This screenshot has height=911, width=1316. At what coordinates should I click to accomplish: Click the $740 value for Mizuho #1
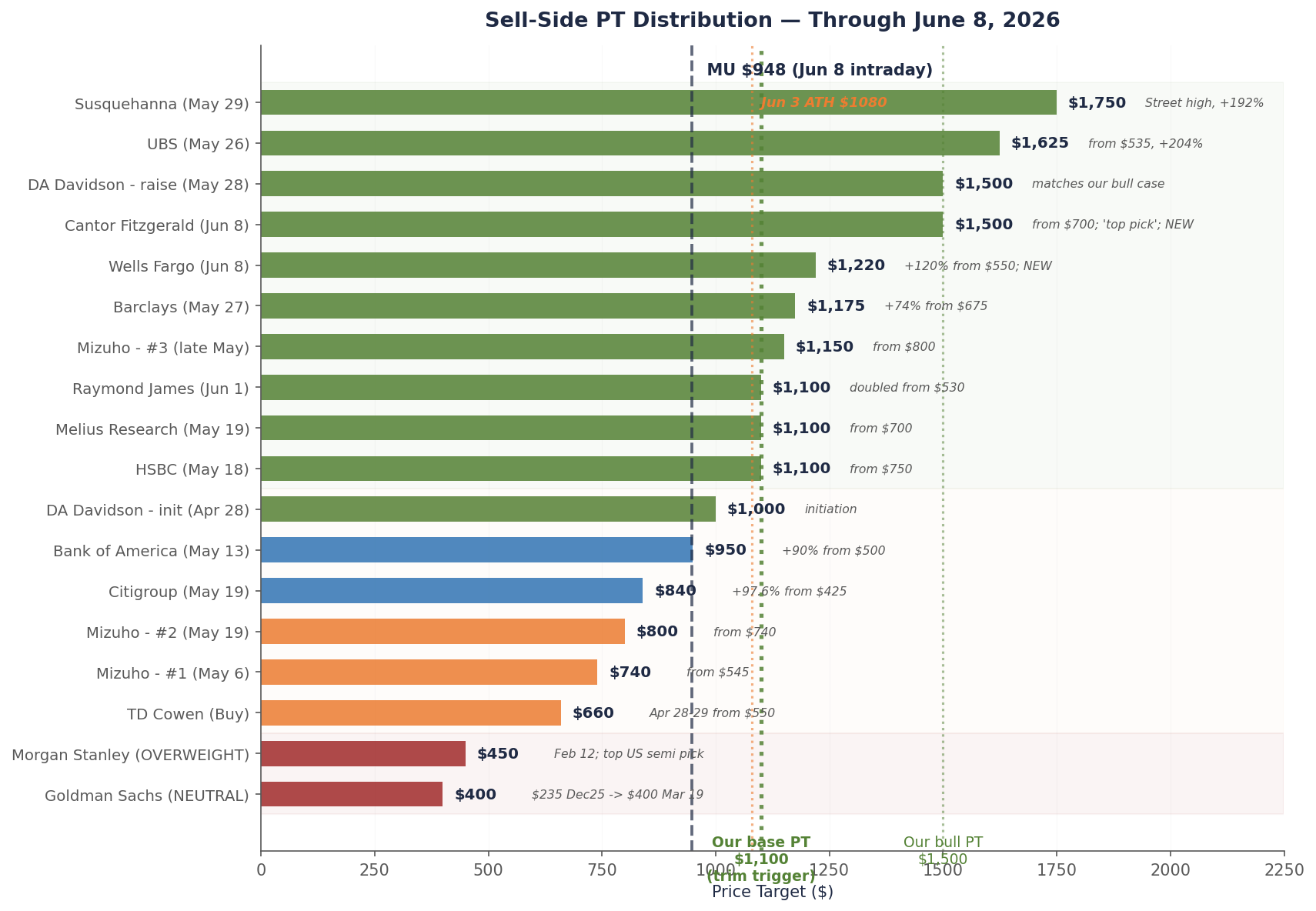(x=630, y=672)
